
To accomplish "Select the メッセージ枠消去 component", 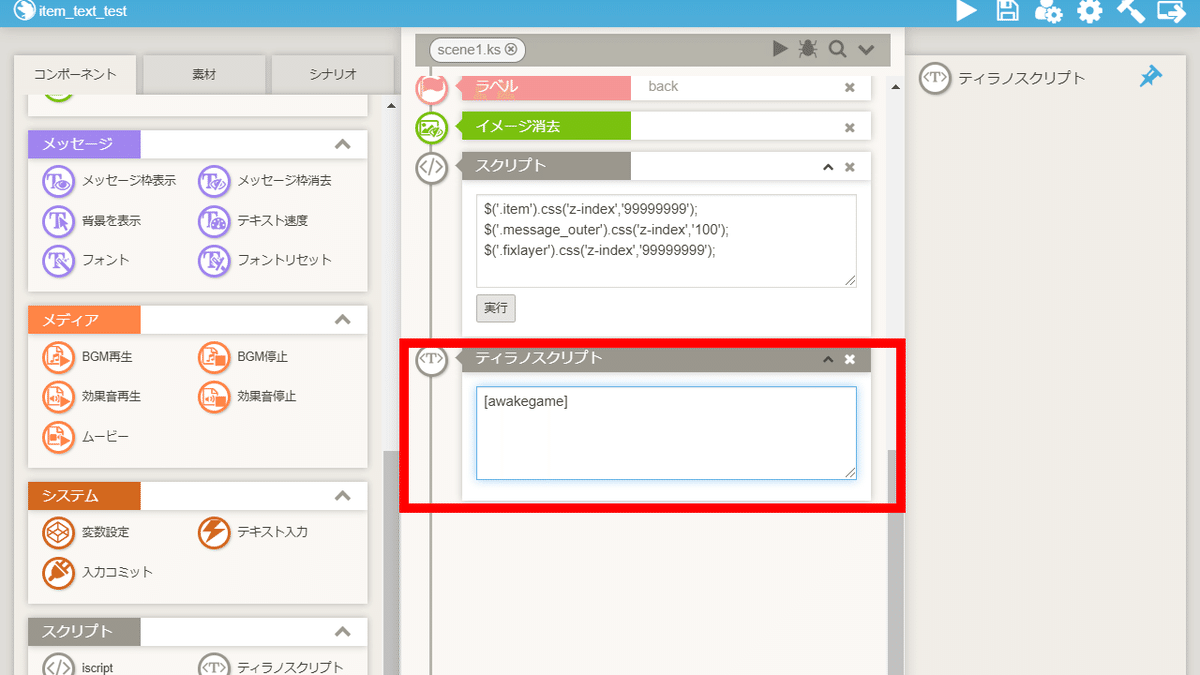I will click(265, 181).
